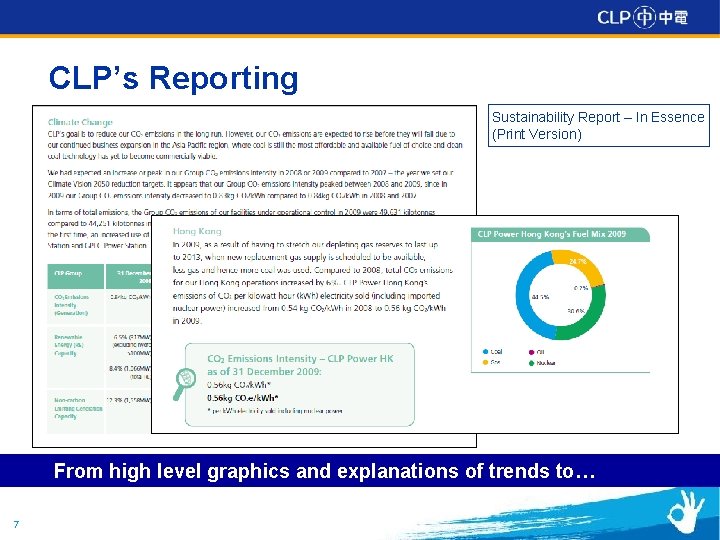Image resolution: width=720 pixels, height=540 pixels.
Task: Click the Coal legend color dot
Action: [x=485, y=352]
